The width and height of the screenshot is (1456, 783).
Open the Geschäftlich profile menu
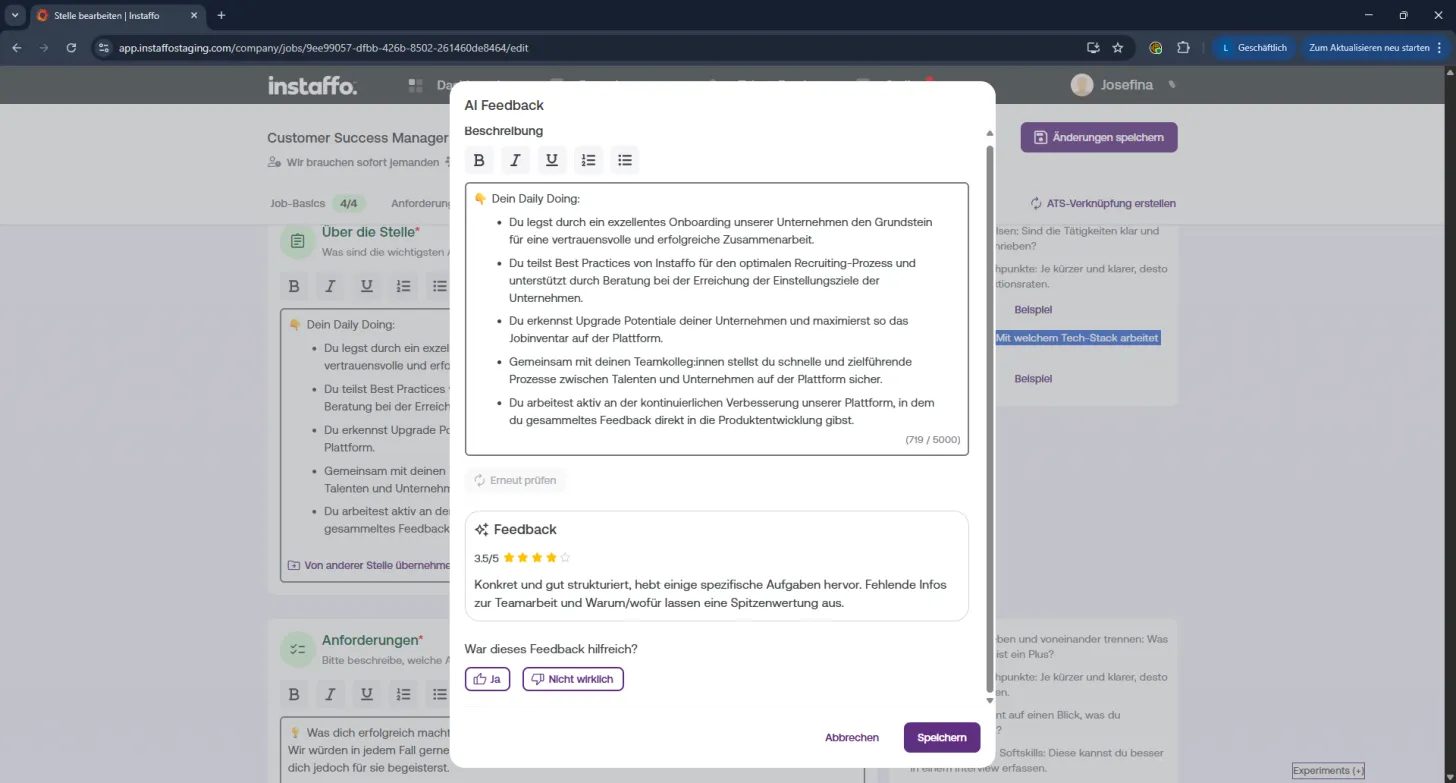(1255, 47)
